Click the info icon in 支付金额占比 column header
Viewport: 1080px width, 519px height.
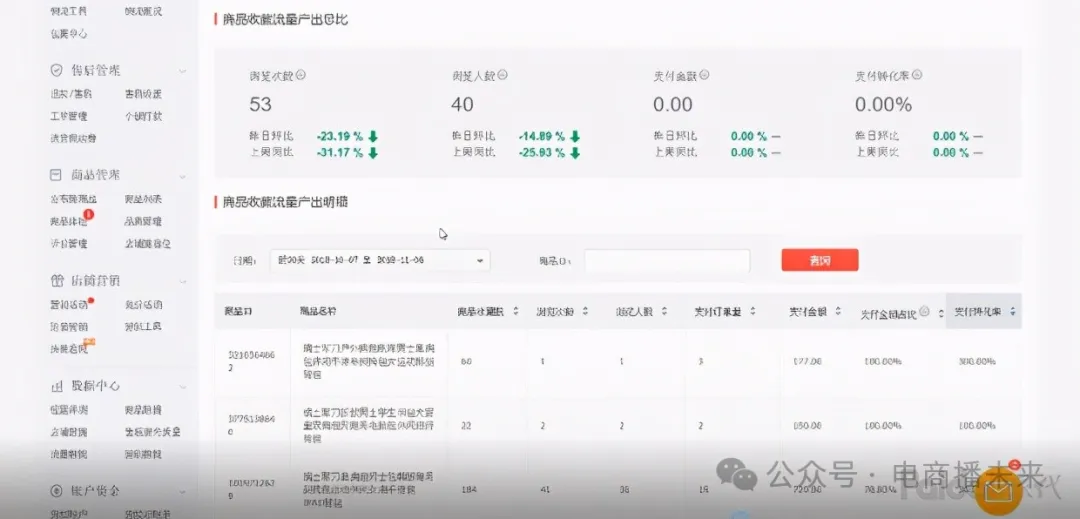coord(925,312)
